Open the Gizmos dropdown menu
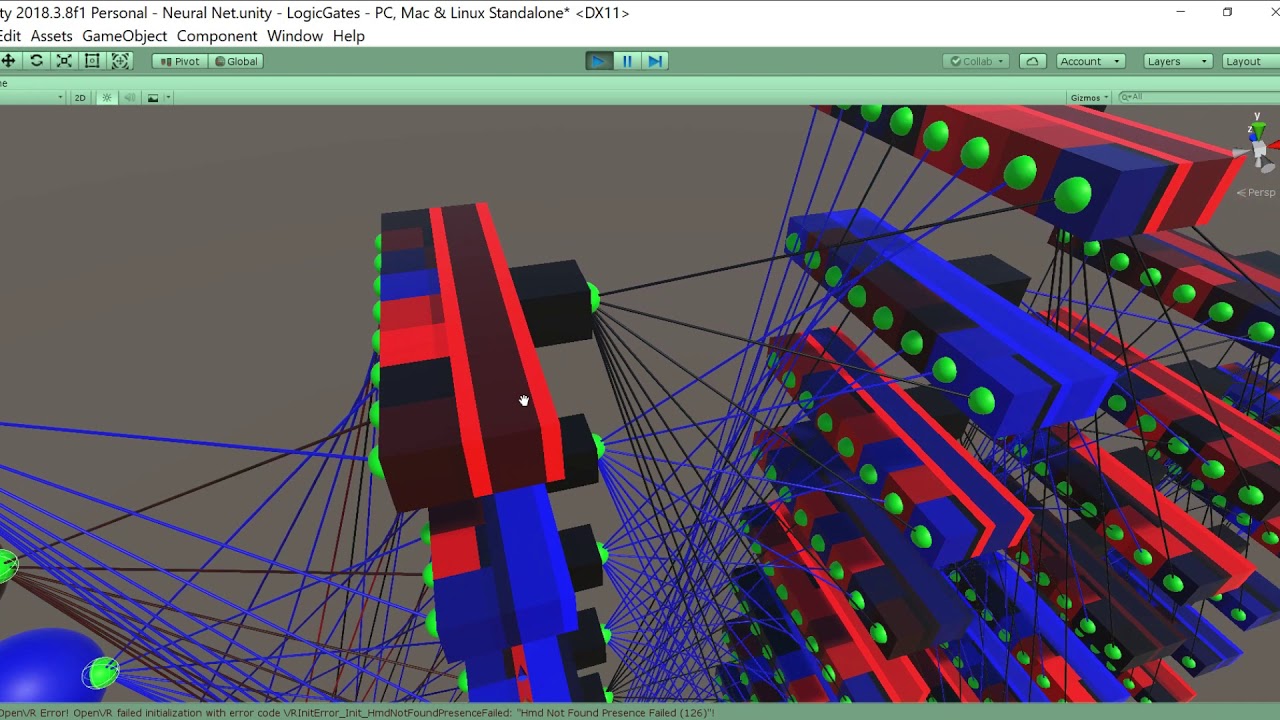 pyautogui.click(x=1089, y=98)
